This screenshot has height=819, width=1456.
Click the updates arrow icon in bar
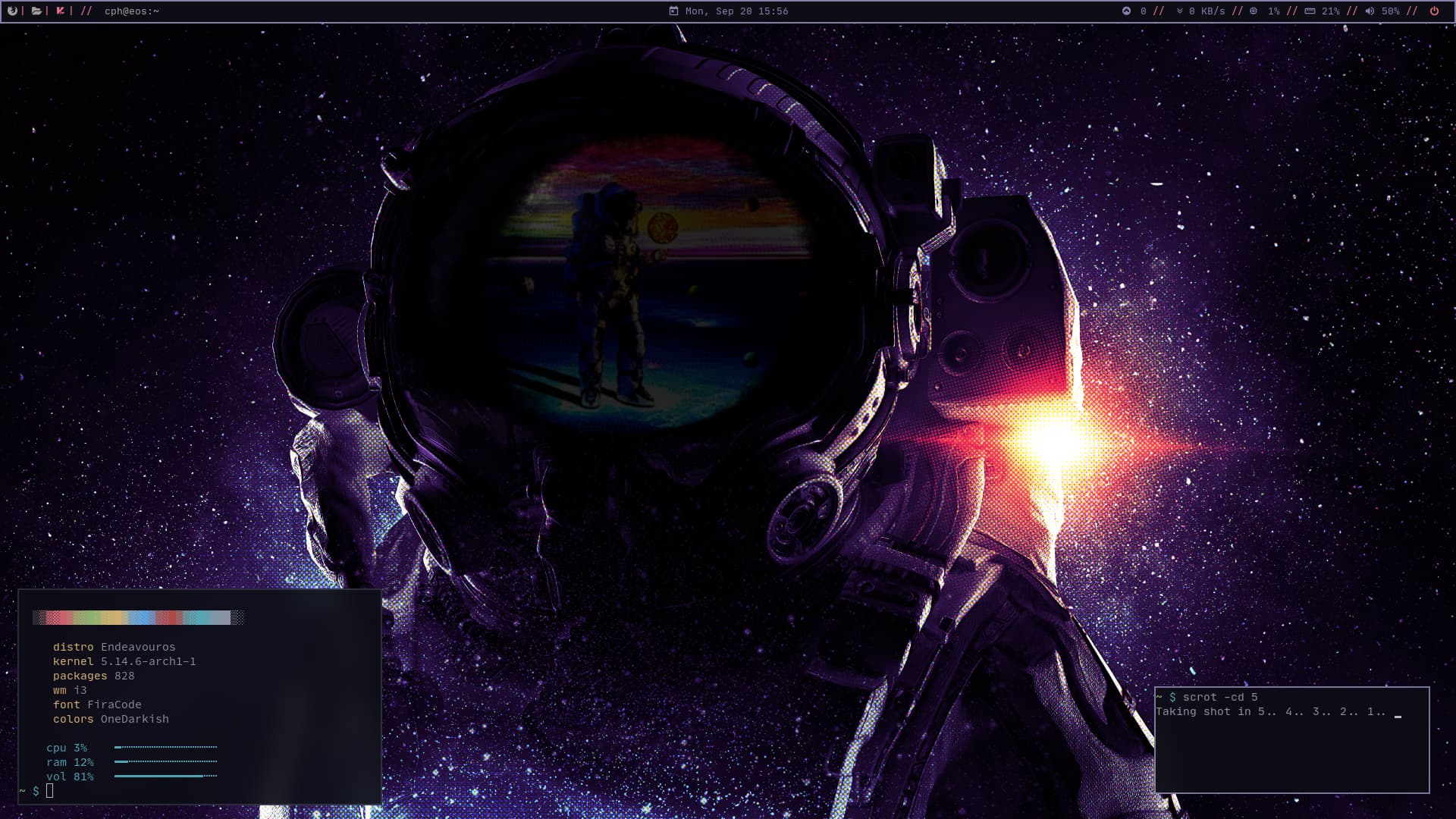(x=1126, y=11)
